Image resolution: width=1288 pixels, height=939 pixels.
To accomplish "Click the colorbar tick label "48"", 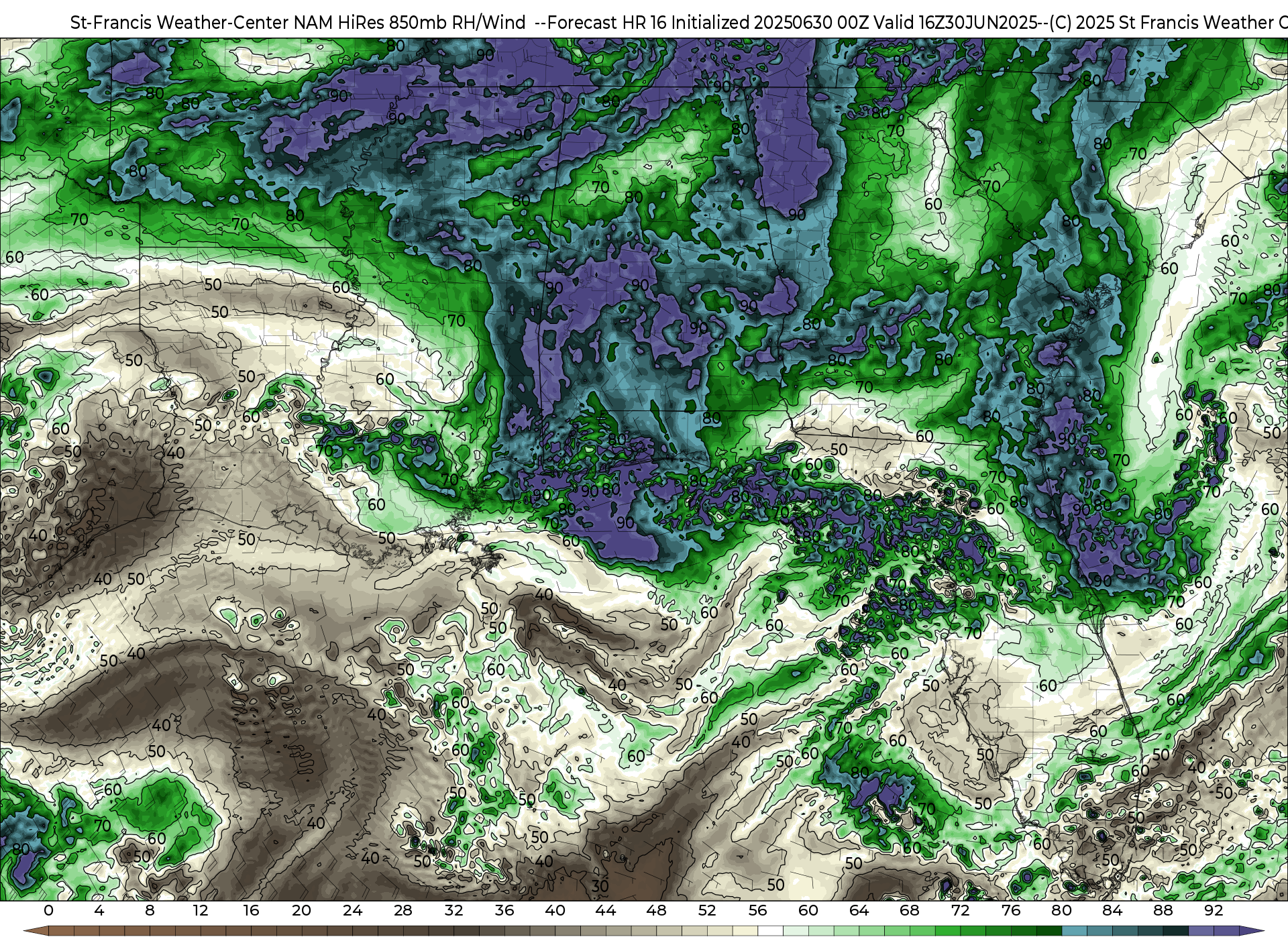I will 657,910.
